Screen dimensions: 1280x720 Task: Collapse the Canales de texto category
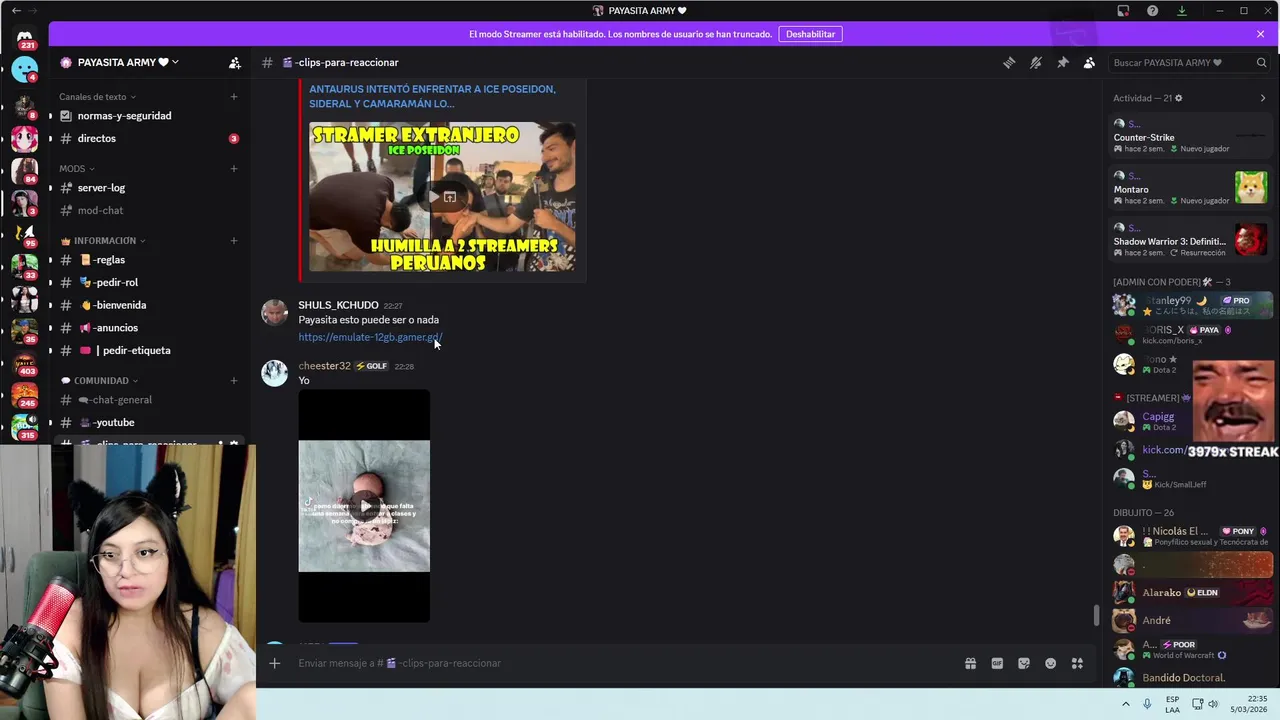[x=97, y=97]
